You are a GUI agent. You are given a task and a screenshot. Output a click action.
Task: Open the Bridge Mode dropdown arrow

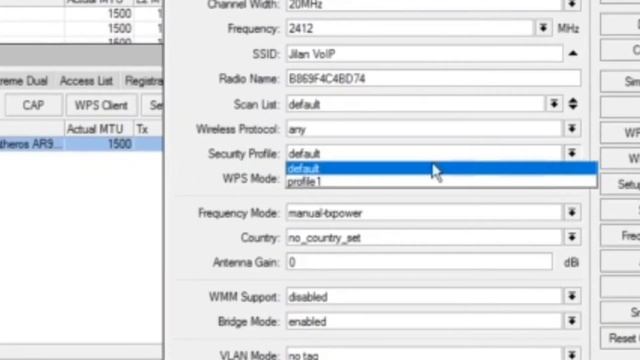(x=572, y=321)
